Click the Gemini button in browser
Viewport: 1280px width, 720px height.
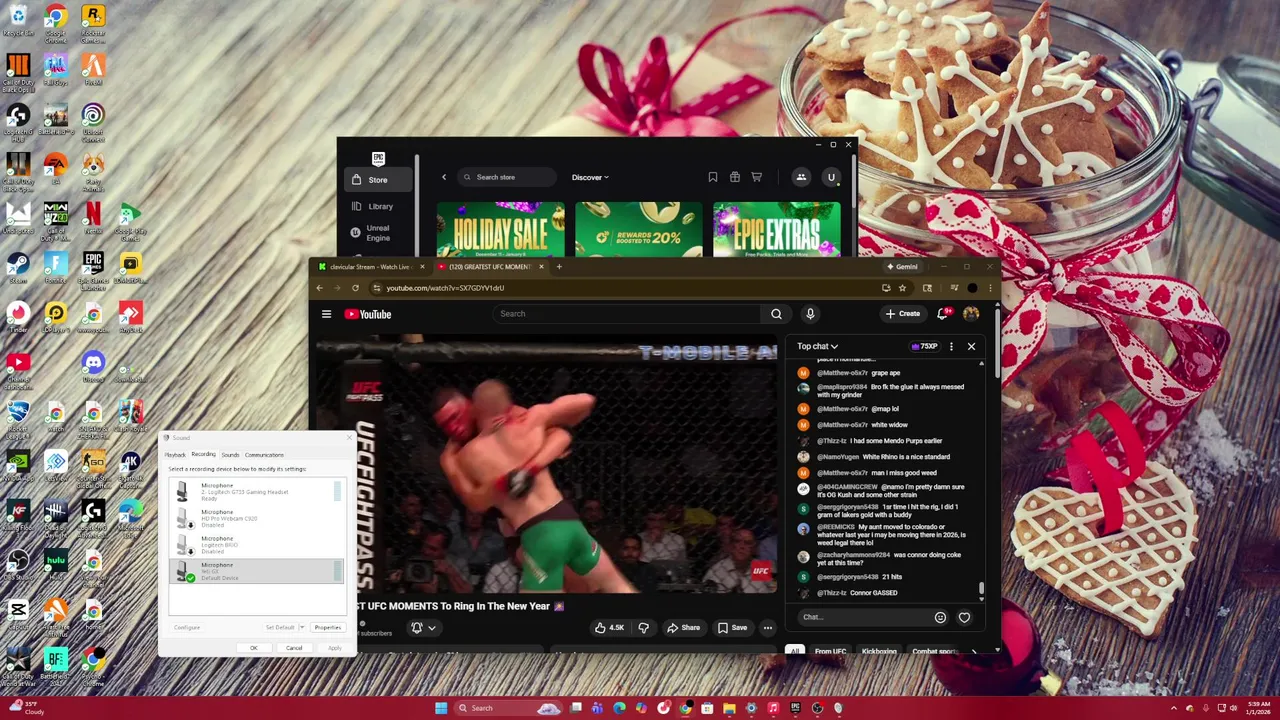tap(901, 267)
